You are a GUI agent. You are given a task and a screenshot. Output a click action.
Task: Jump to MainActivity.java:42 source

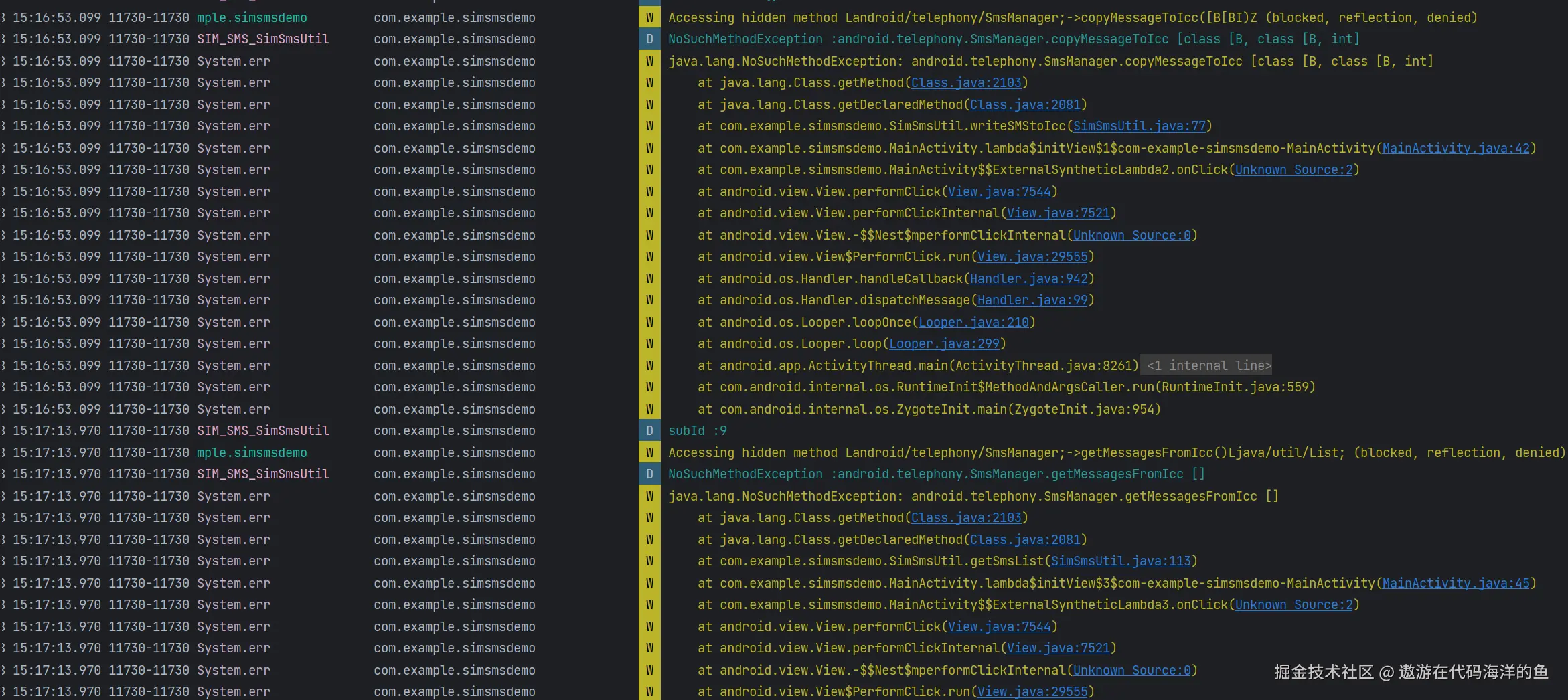tap(1456, 148)
